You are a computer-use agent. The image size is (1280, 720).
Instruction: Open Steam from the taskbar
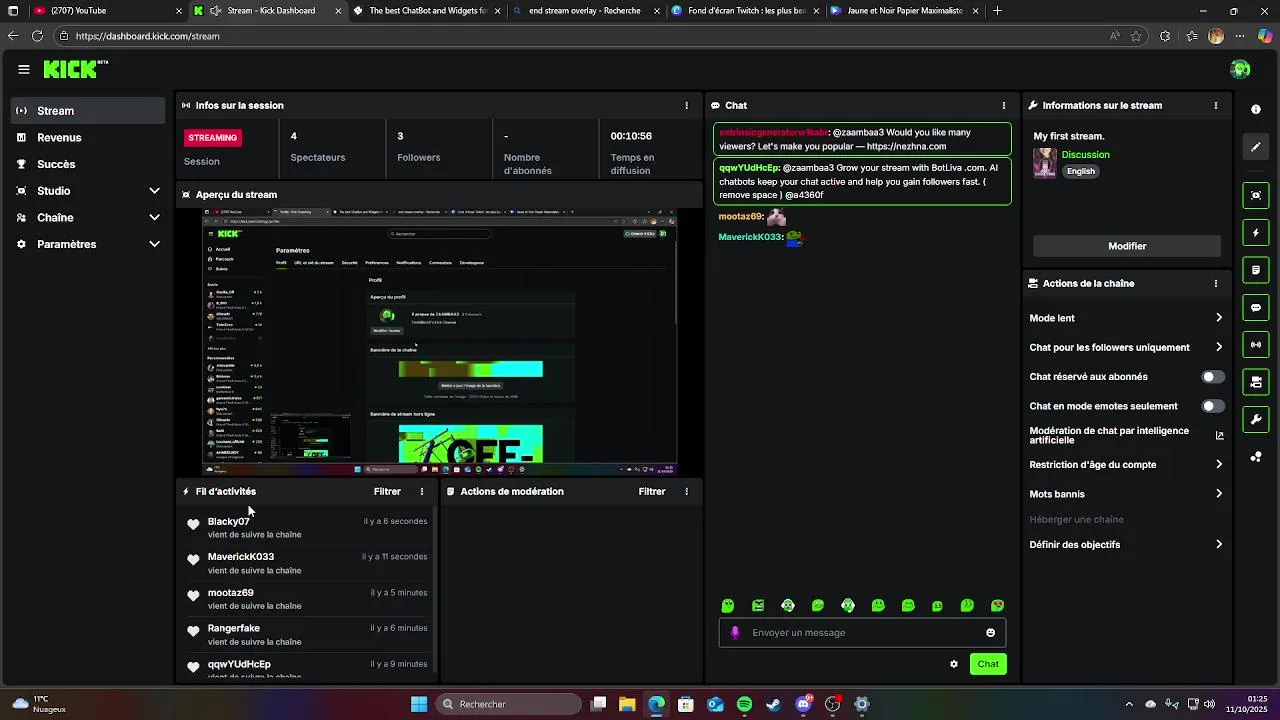click(774, 704)
